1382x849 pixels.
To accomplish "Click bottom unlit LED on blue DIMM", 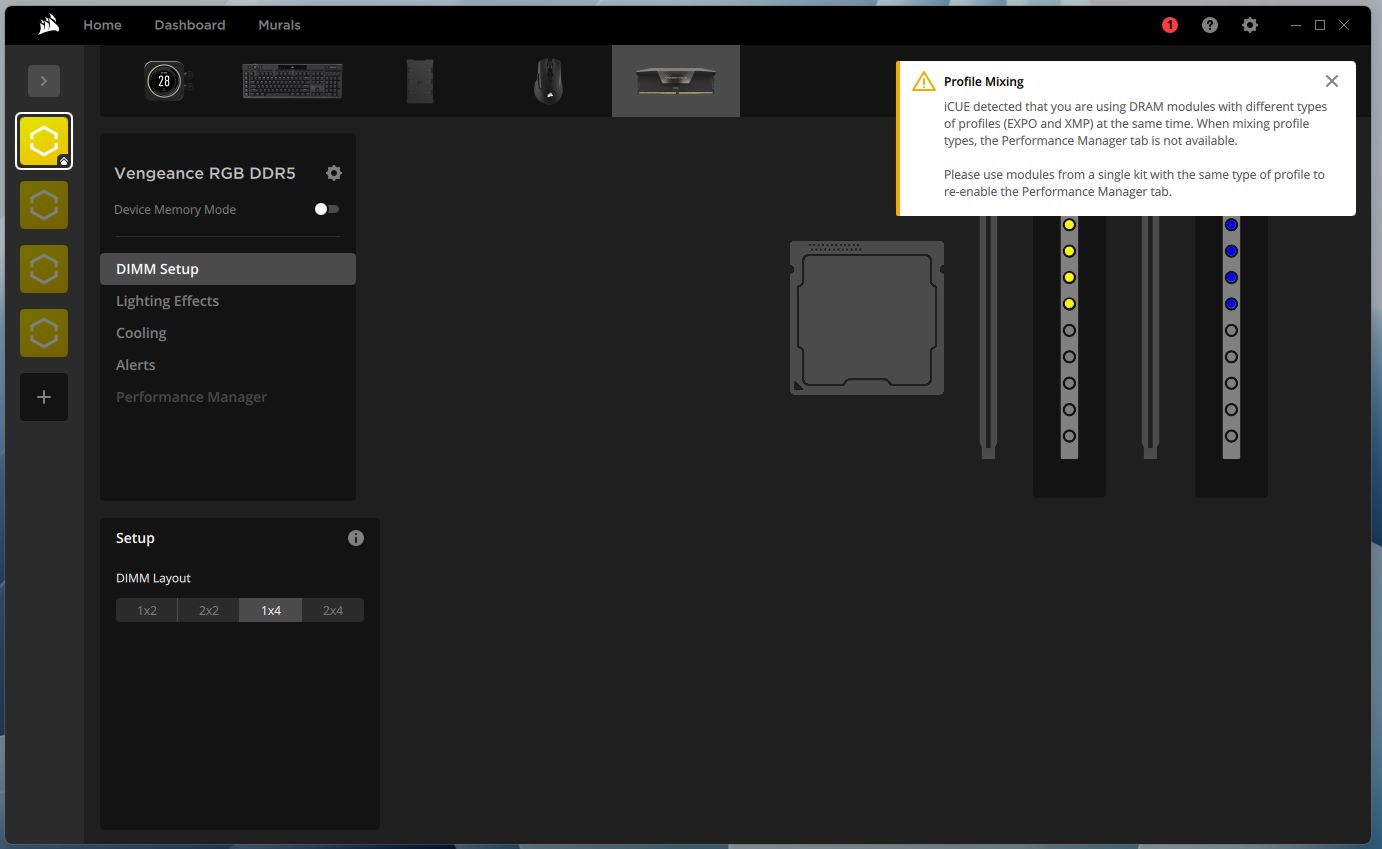I will point(1231,436).
